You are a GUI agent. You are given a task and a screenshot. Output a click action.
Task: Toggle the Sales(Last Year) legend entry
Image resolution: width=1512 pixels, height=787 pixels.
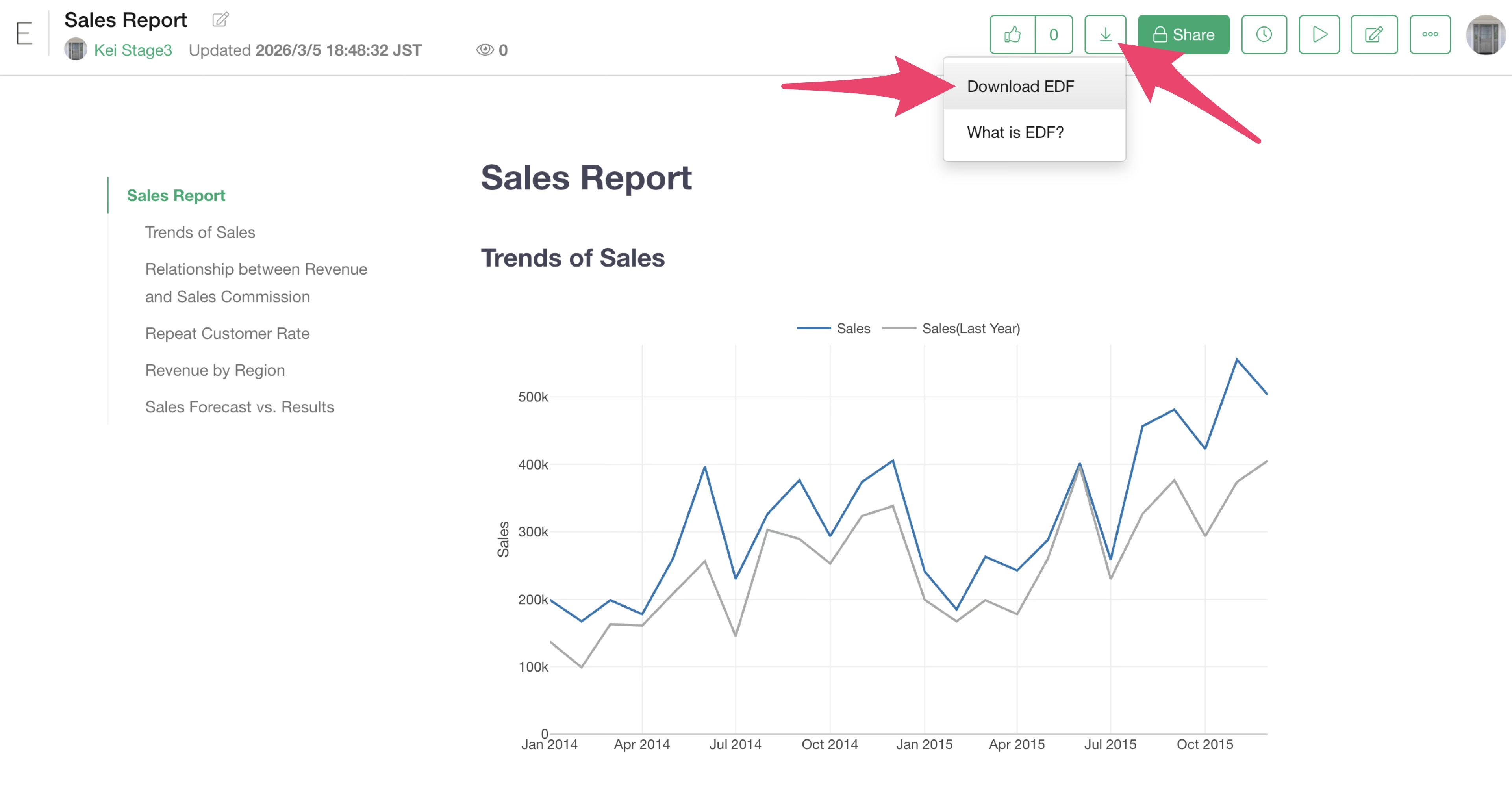tap(970, 329)
